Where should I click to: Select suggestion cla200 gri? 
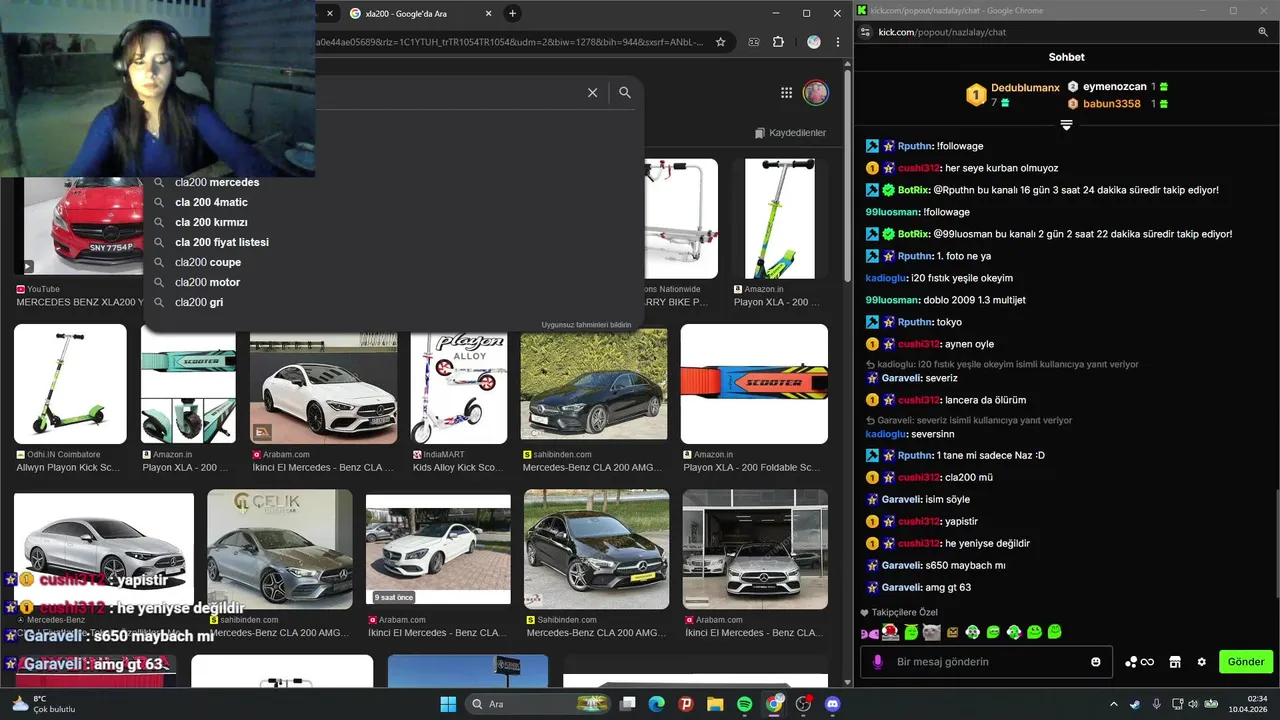click(x=199, y=302)
